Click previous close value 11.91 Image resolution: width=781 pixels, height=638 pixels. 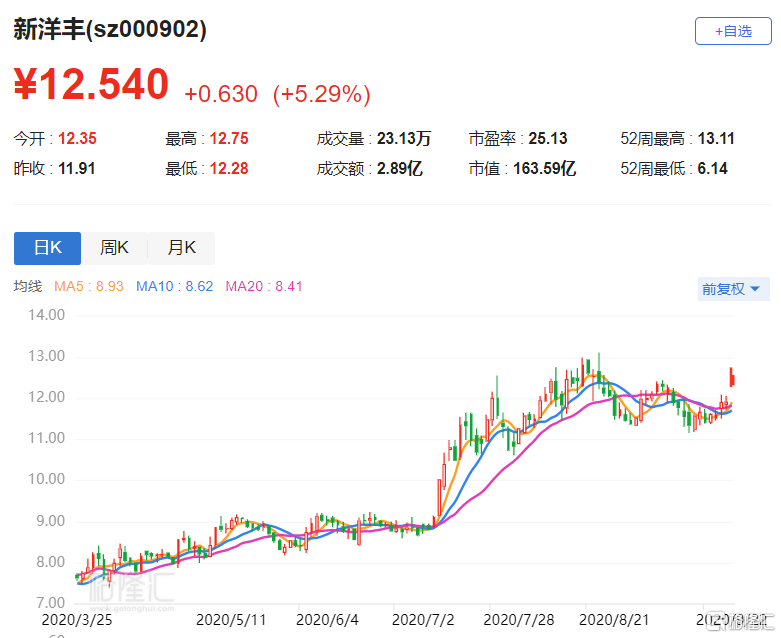[77, 168]
